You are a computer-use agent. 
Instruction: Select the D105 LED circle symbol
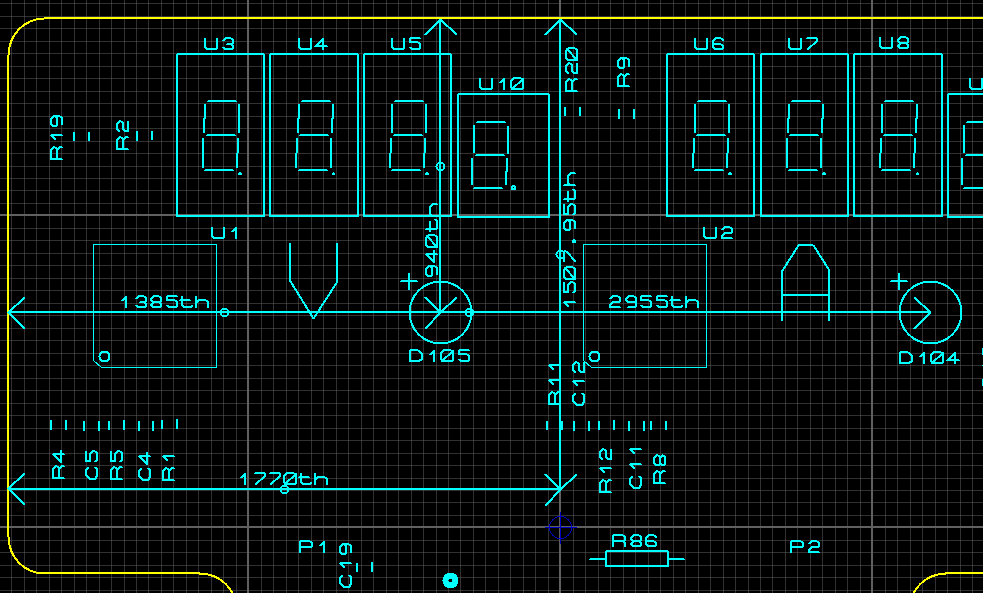pyautogui.click(x=440, y=312)
